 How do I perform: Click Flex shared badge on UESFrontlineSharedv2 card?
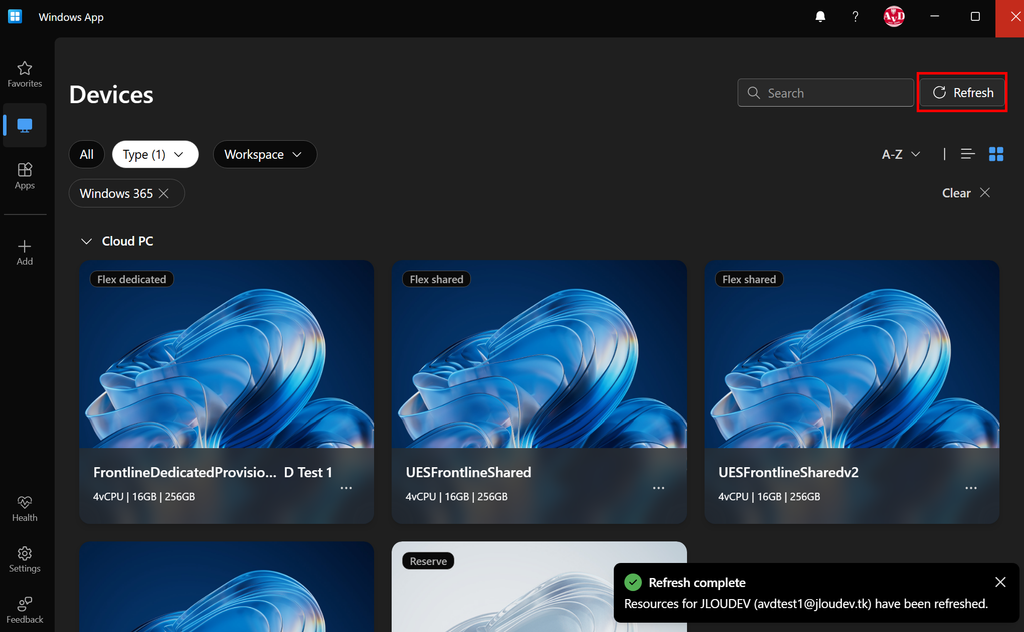tap(749, 279)
